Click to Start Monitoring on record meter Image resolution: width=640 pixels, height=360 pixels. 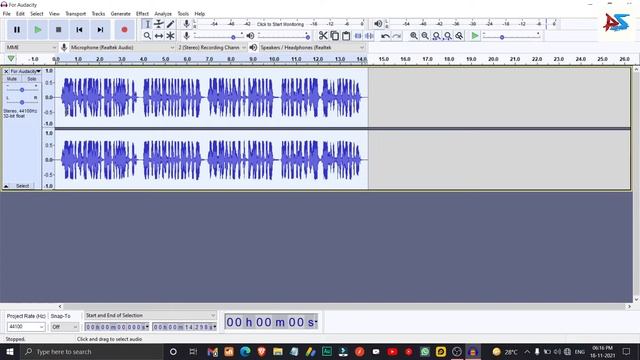(280, 24)
